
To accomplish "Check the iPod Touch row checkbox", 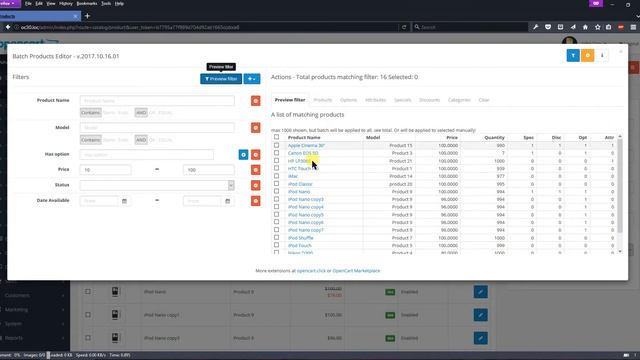I will click(x=276, y=245).
